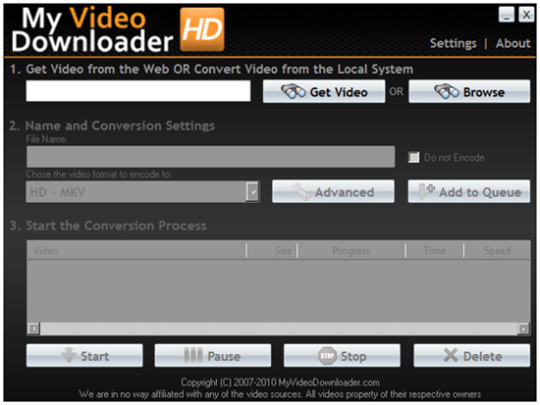Click the Browse button label
Viewport: 540px width, 405px height.
pyautogui.click(x=484, y=92)
